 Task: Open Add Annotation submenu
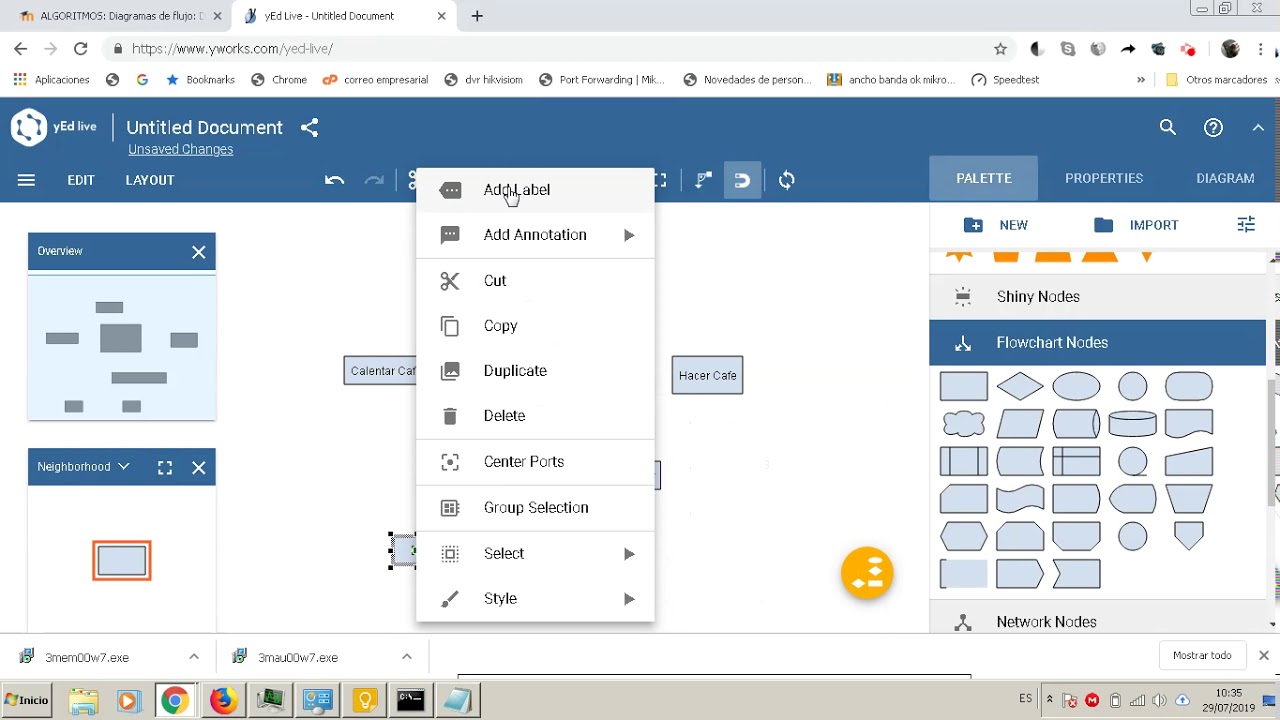click(x=535, y=235)
